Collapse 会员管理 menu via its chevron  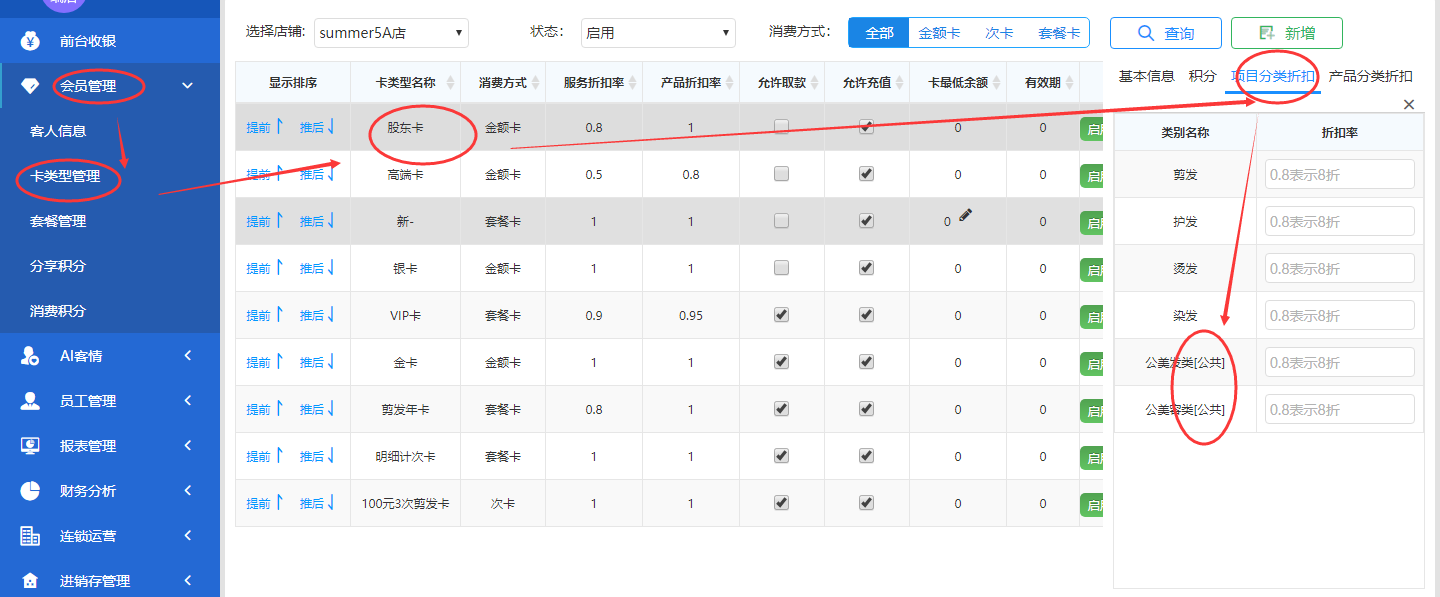coord(188,86)
